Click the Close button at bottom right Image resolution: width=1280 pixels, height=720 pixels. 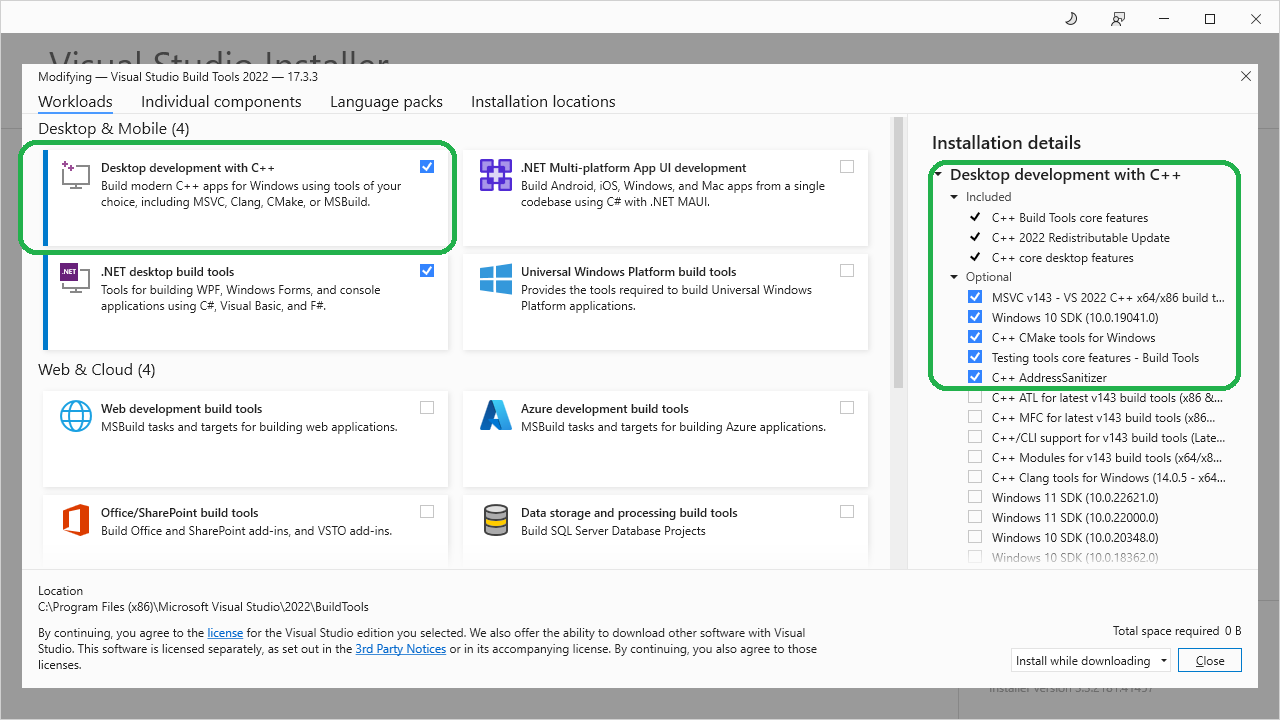pyautogui.click(x=1210, y=661)
